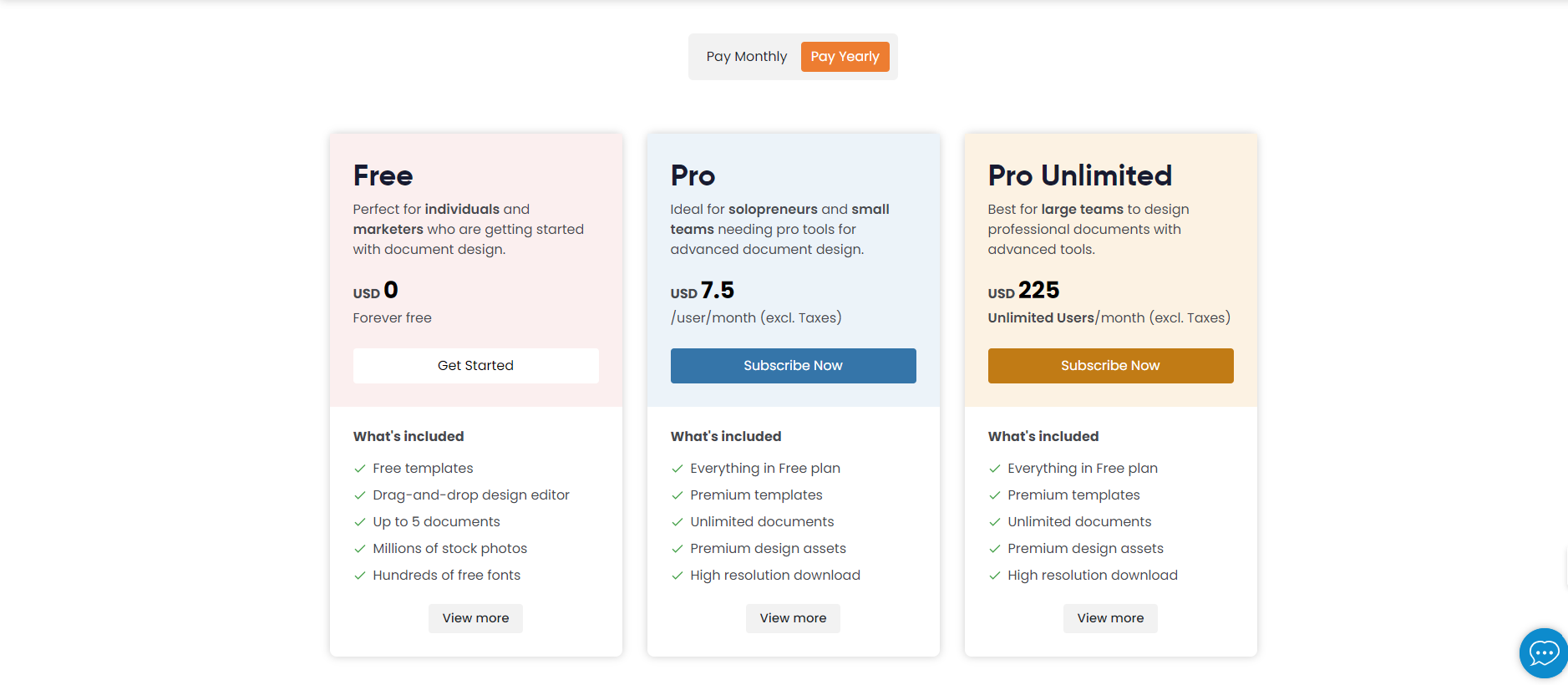Click the checkmark beside Unlimited documents in Pro Unlimited
Image resolution: width=1568 pixels, height=685 pixels.
[x=995, y=522]
